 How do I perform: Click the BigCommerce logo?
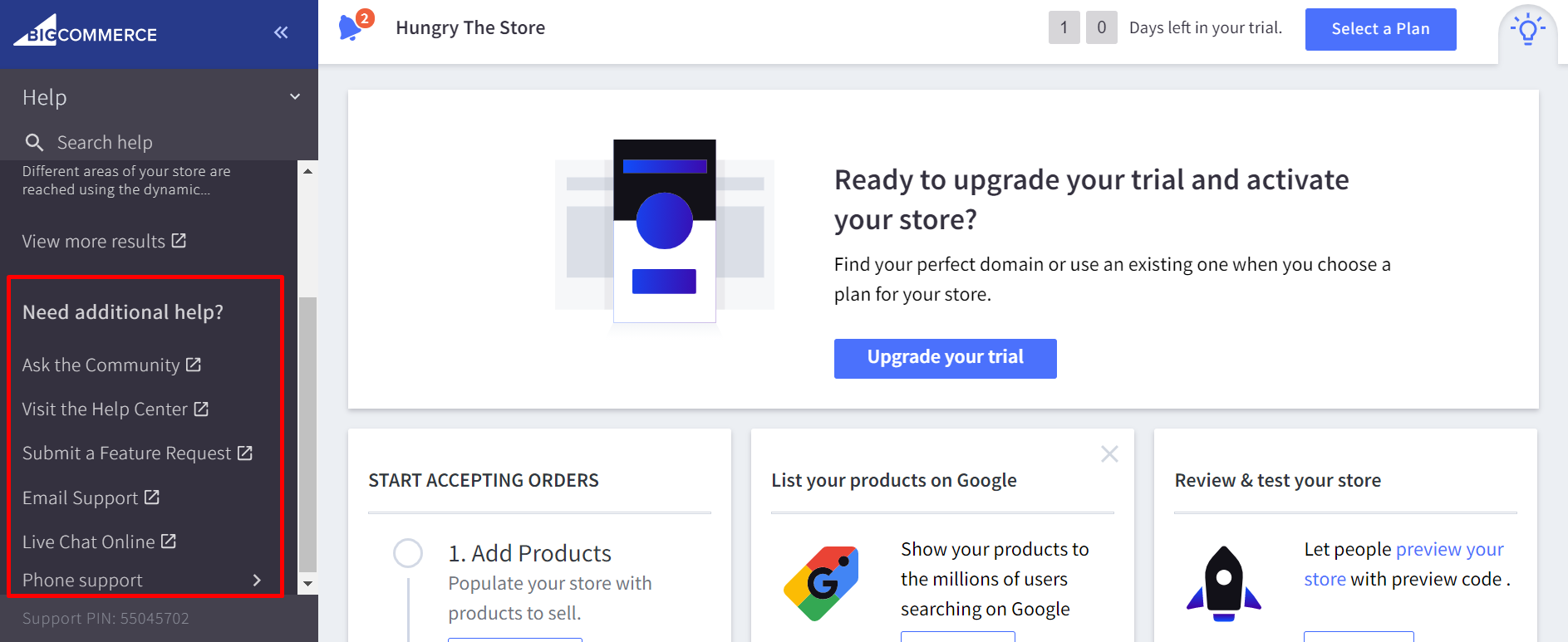click(86, 32)
